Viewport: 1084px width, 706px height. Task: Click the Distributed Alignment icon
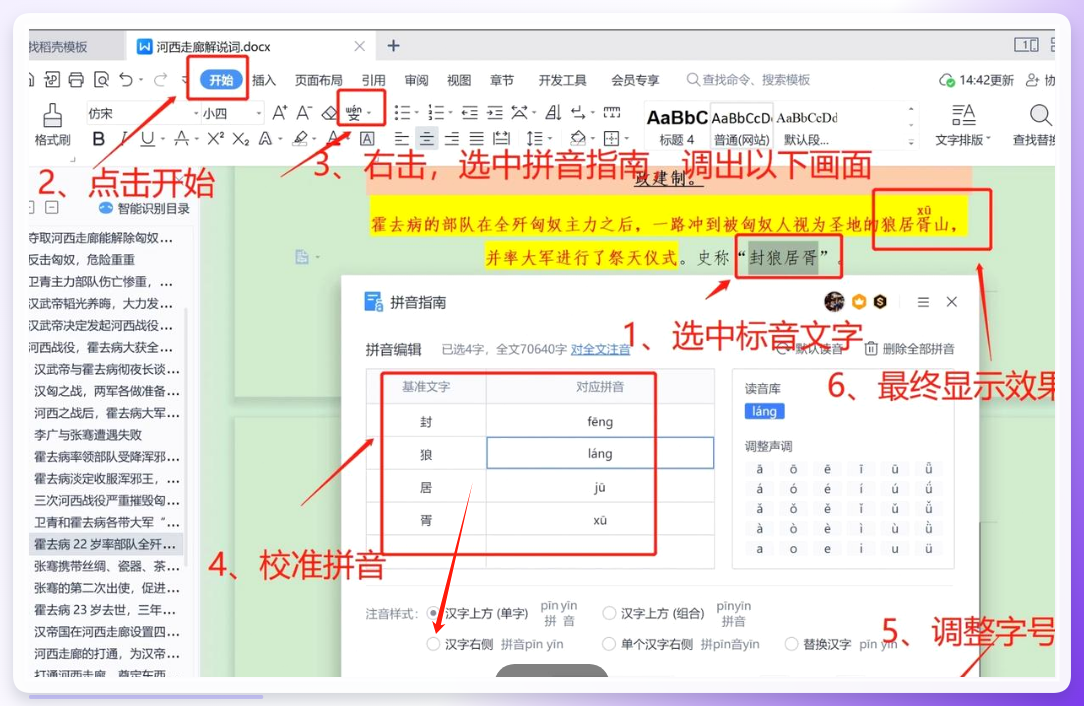pyautogui.click(x=501, y=139)
